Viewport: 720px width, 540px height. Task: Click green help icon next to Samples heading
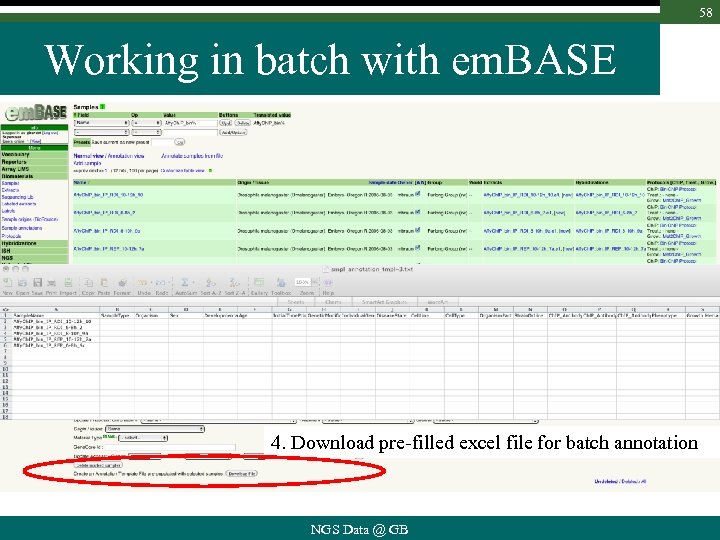pos(103,107)
